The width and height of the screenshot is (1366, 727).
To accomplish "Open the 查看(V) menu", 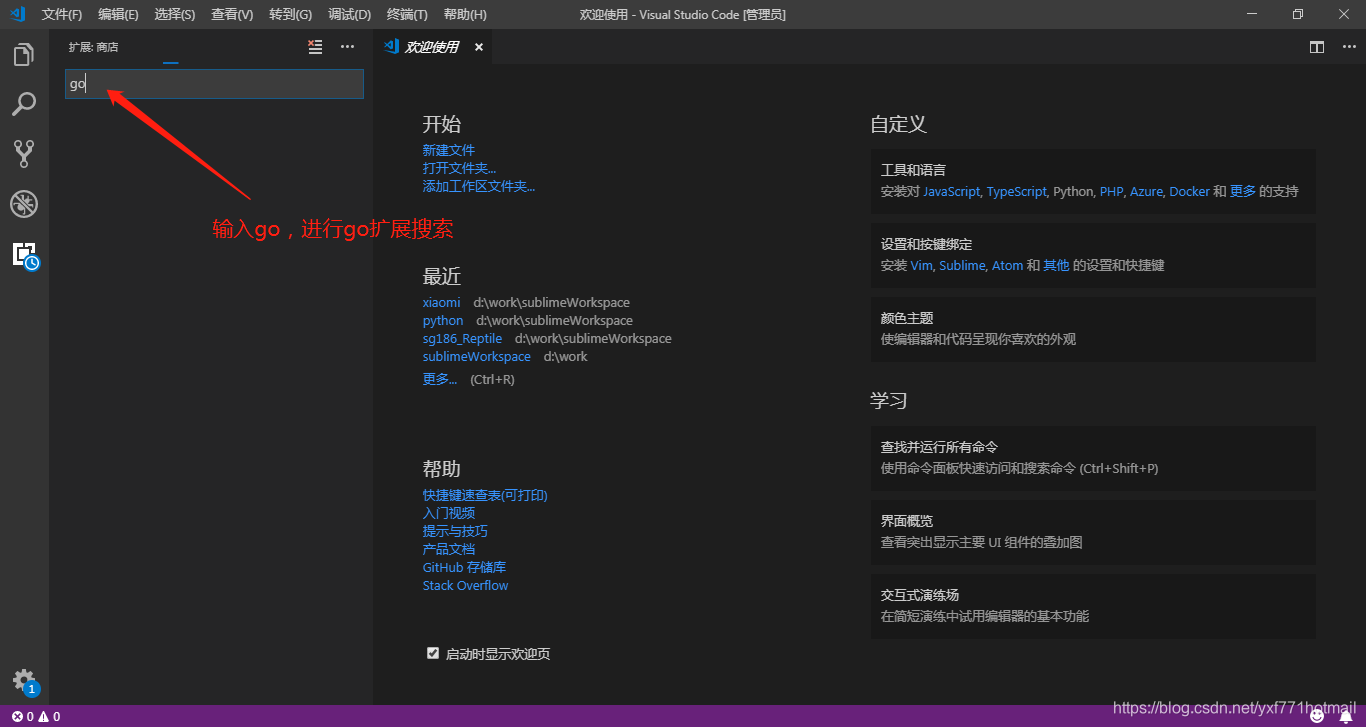I will tap(232, 14).
